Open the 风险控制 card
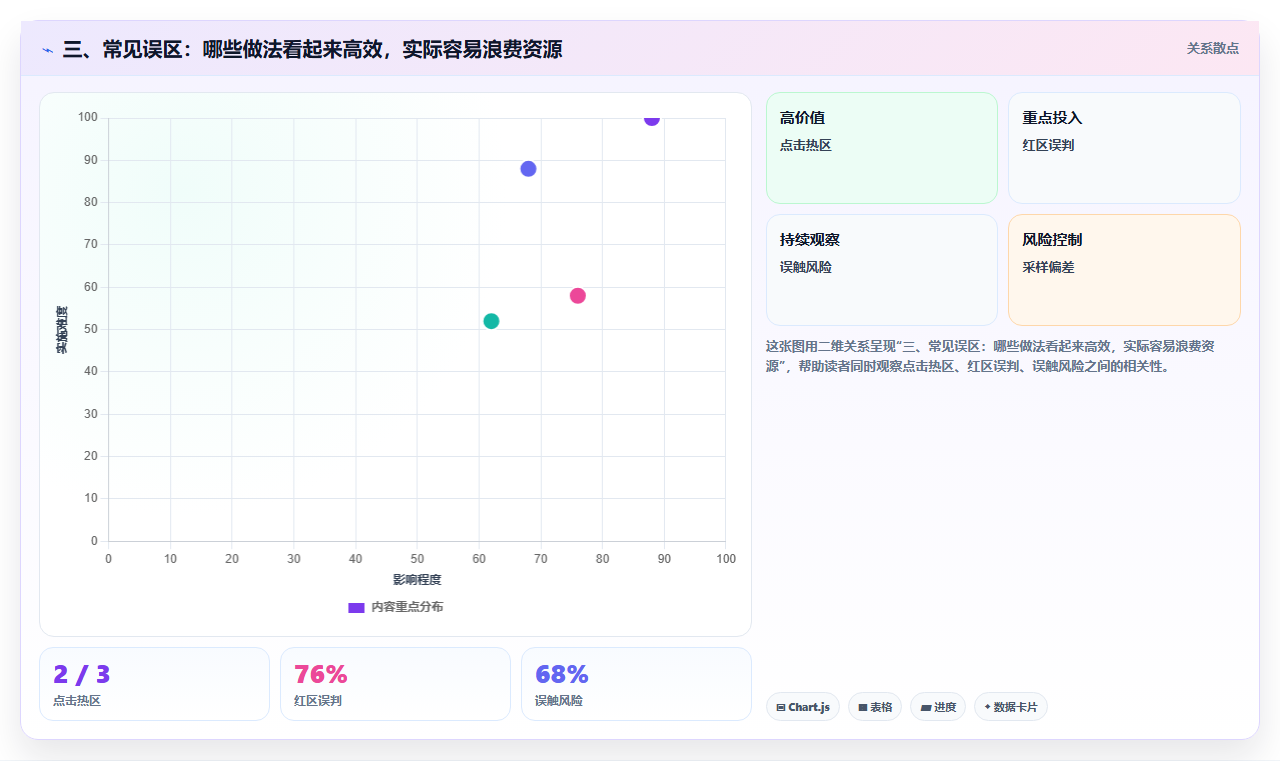This screenshot has height=761, width=1280. 1124,270
